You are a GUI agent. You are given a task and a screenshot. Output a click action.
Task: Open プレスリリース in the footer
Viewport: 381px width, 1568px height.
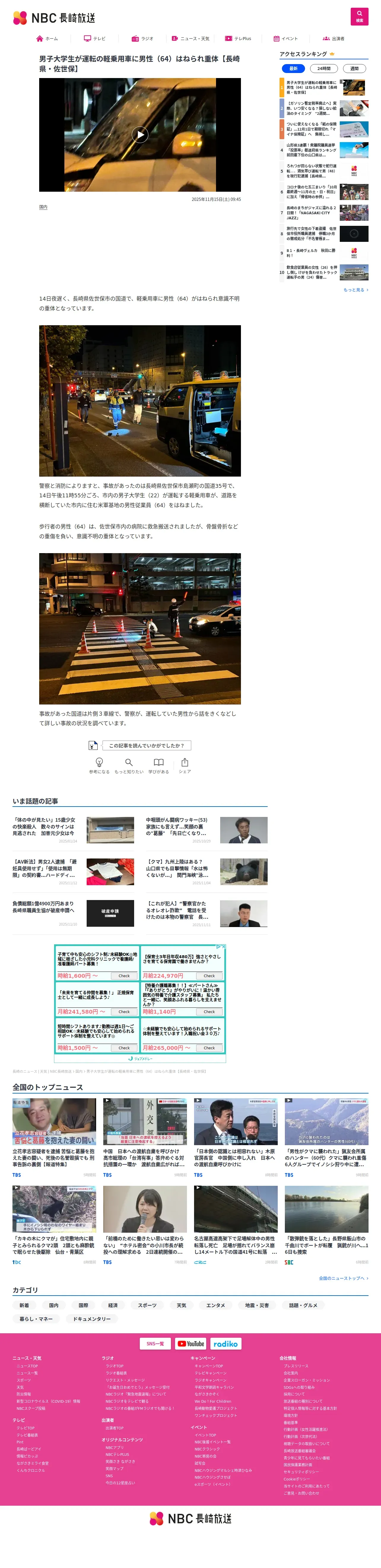[x=296, y=1366]
